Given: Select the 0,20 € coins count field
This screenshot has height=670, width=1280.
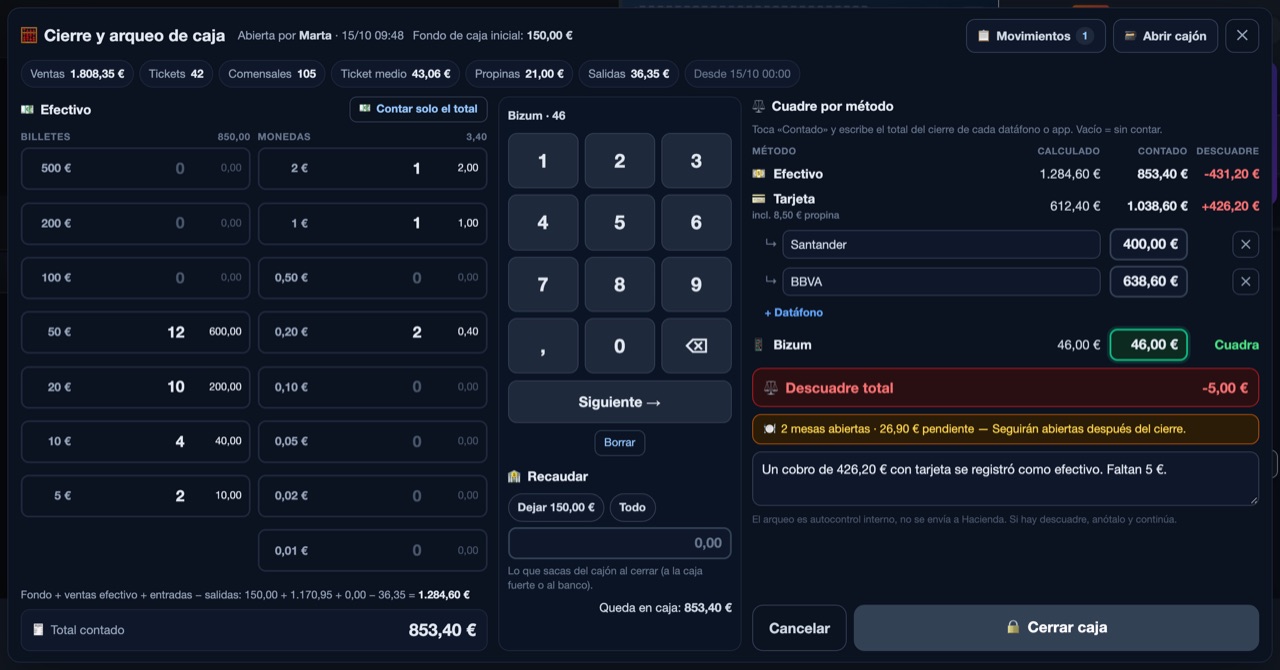Looking at the screenshot, I should tap(372, 332).
